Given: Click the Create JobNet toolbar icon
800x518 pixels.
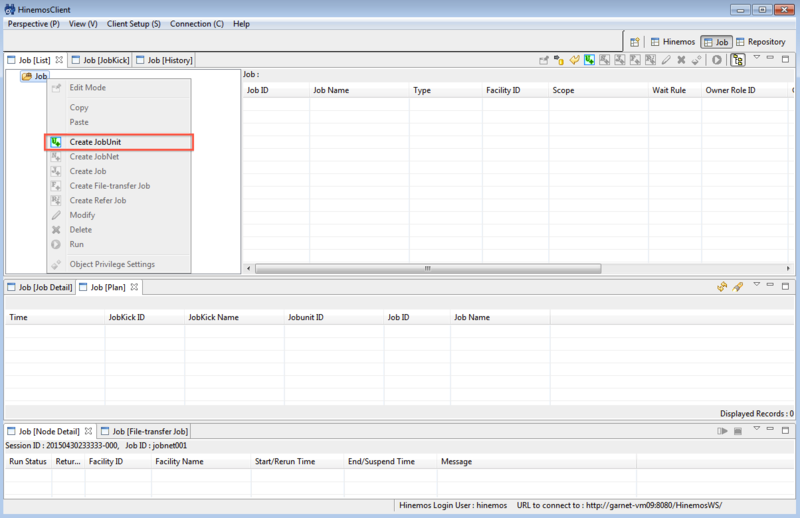Looking at the screenshot, I should (605, 60).
